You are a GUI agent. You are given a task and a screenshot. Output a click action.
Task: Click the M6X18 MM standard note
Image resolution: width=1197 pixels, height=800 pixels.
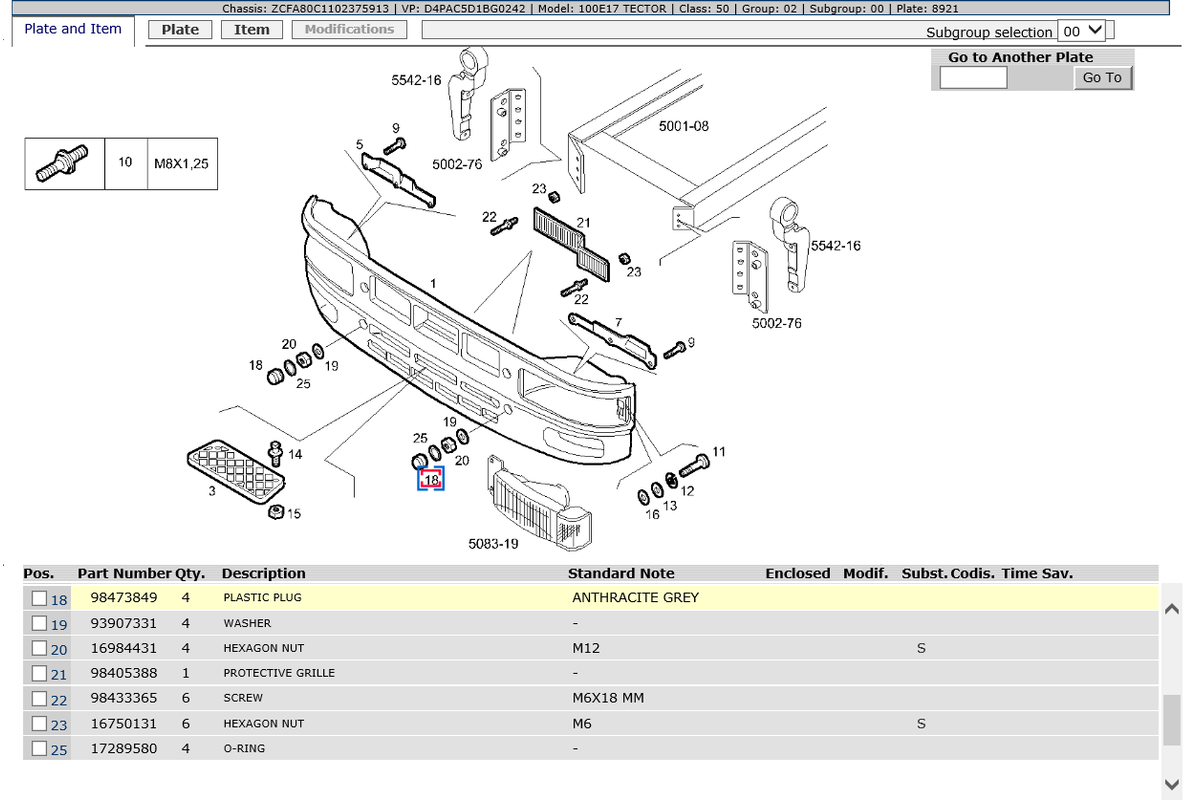[x=608, y=698]
